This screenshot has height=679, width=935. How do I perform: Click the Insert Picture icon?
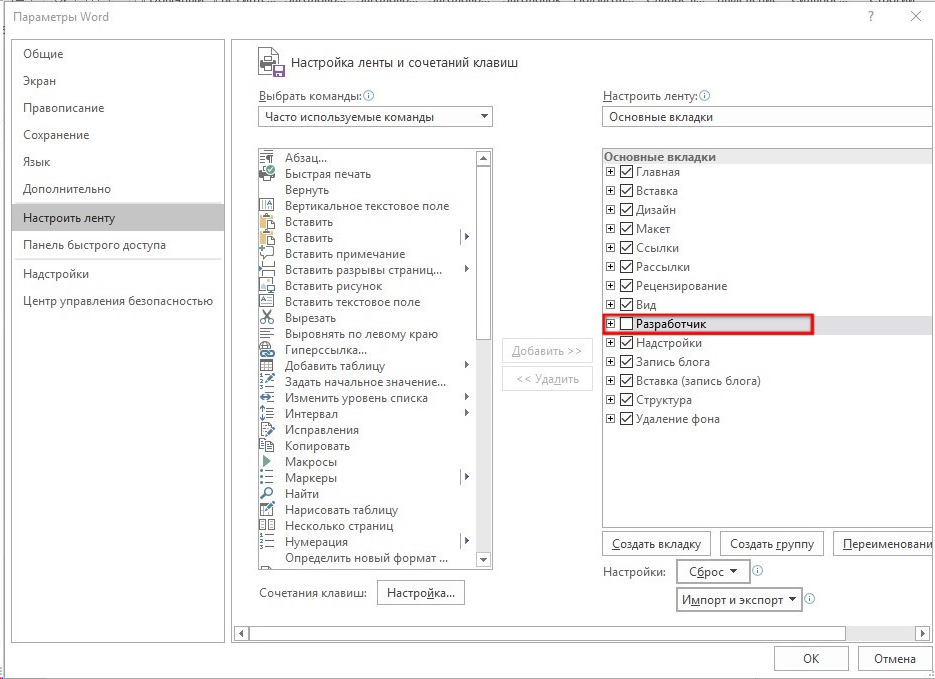pos(267,286)
